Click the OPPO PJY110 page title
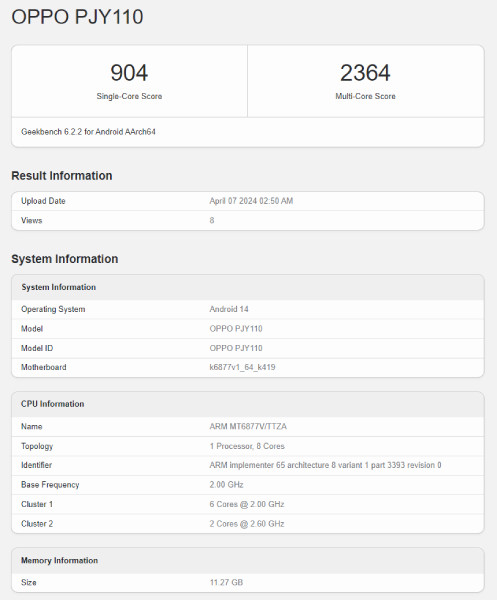Screen dimensions: 497x600 pos(77,17)
